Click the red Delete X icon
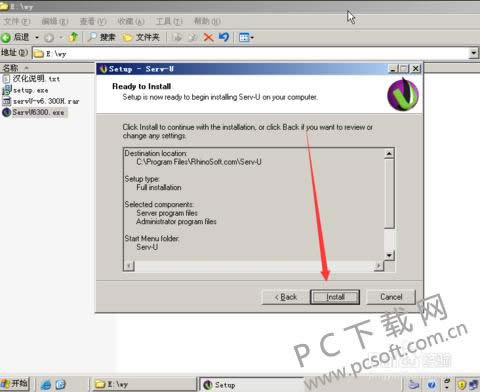The width and height of the screenshot is (480, 392). click(208, 37)
